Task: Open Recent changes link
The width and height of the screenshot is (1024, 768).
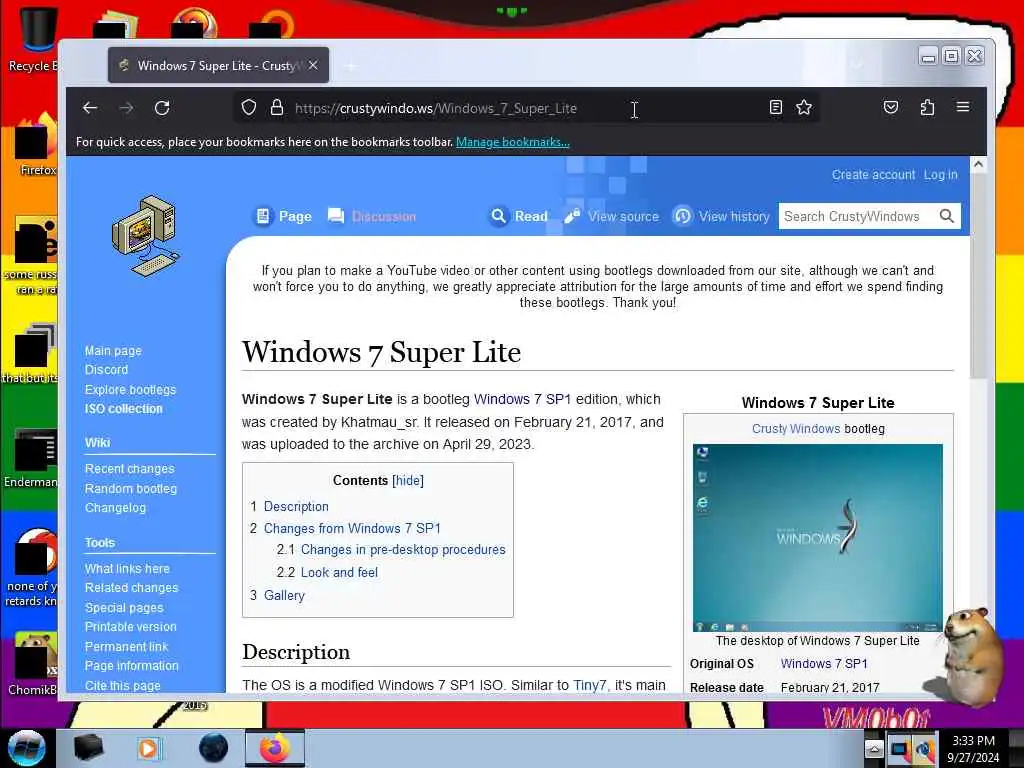Action: pyautogui.click(x=129, y=469)
